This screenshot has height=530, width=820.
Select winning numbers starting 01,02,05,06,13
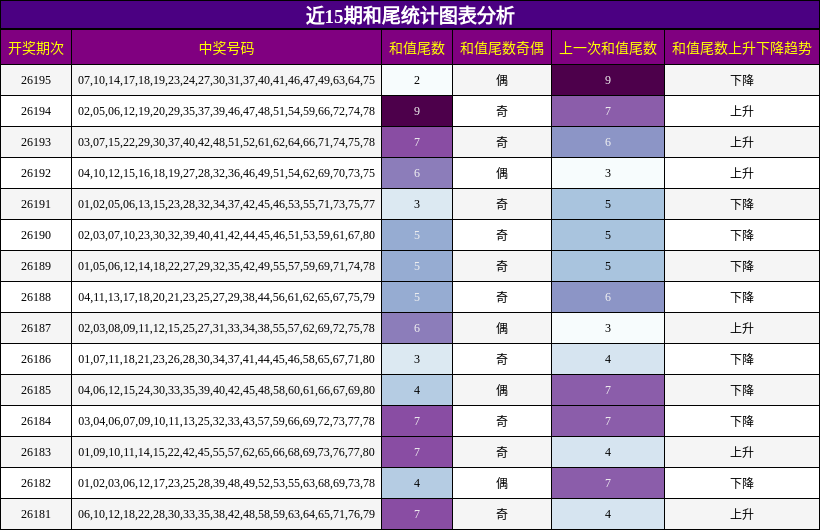tap(226, 204)
